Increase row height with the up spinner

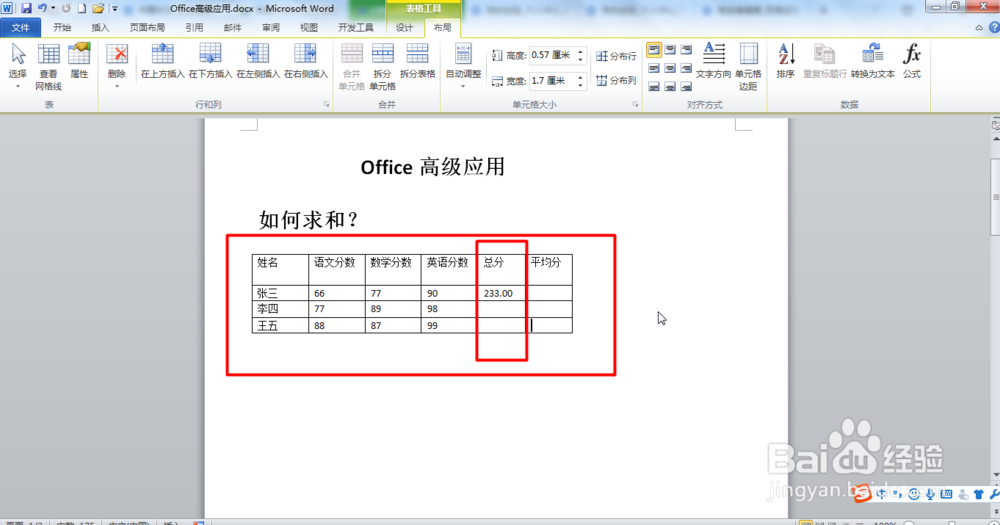pos(580,52)
